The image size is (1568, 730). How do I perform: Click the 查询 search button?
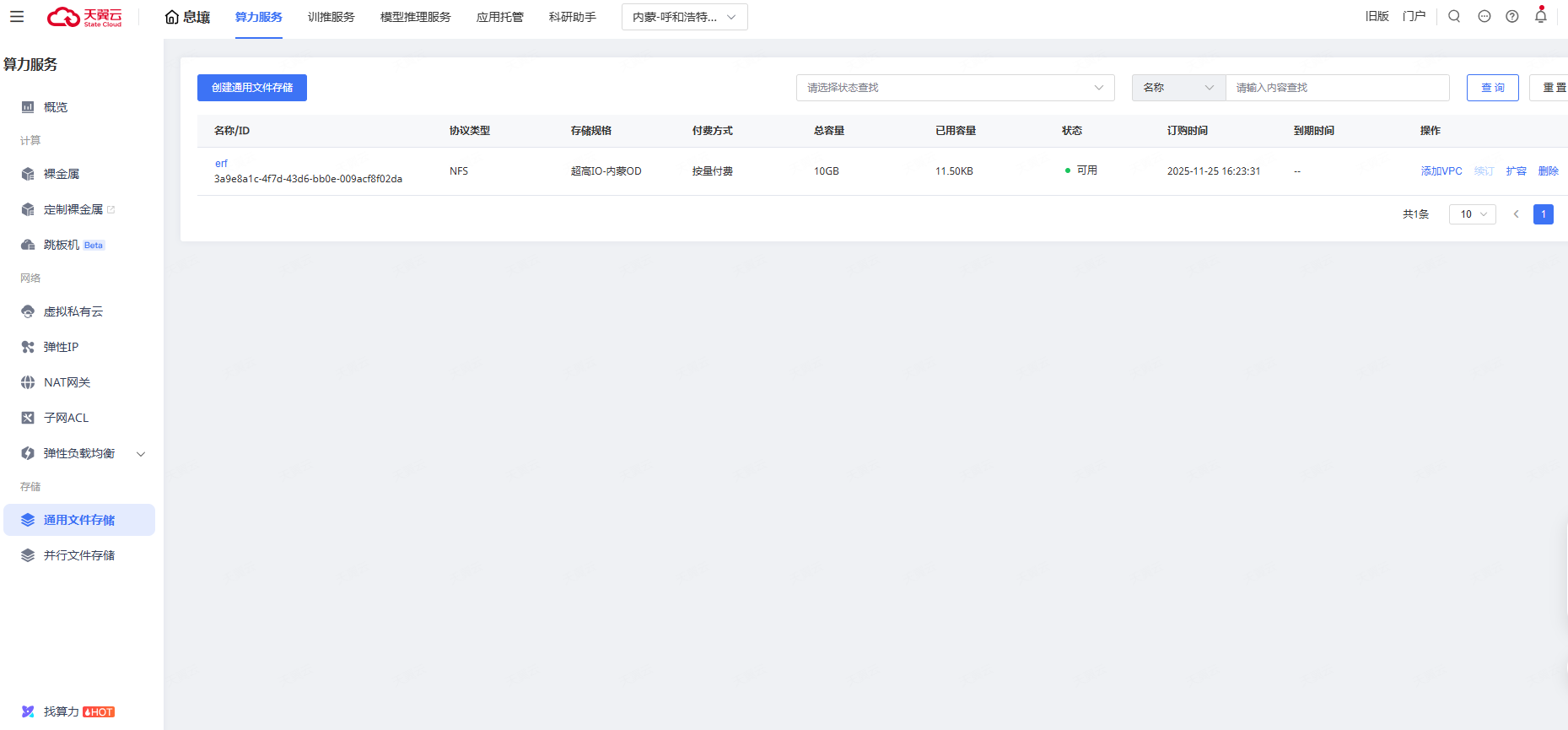(1492, 88)
